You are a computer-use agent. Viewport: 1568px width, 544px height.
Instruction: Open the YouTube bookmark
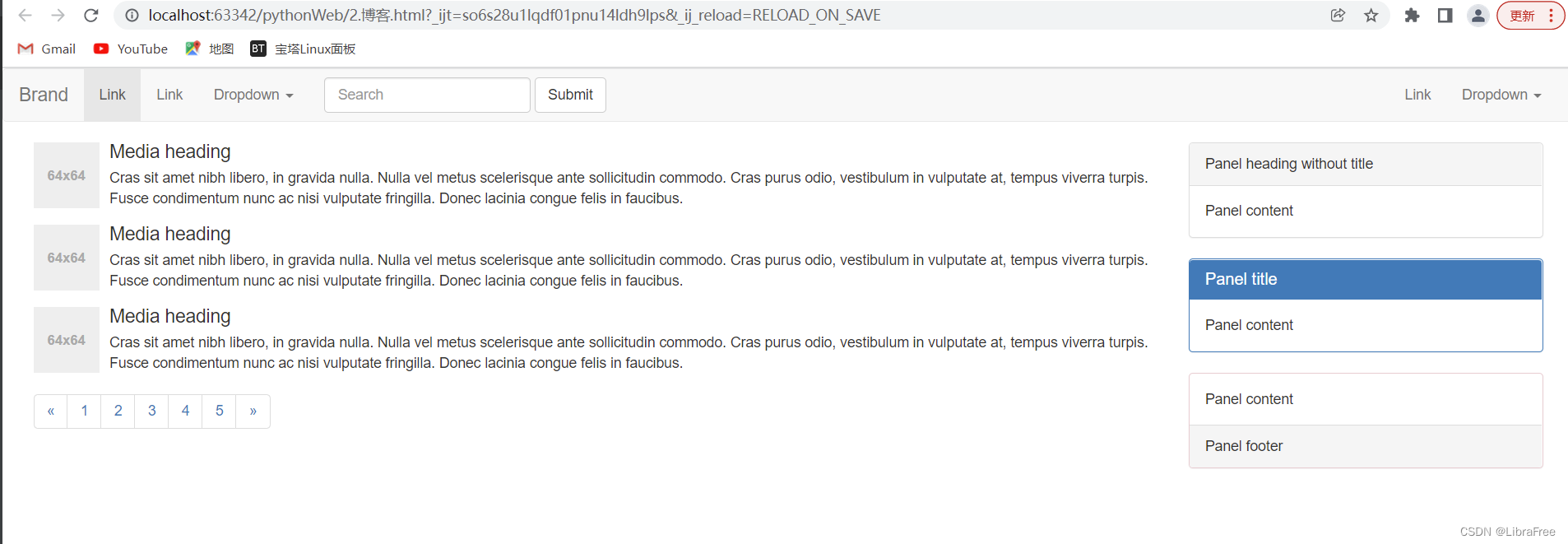point(131,49)
